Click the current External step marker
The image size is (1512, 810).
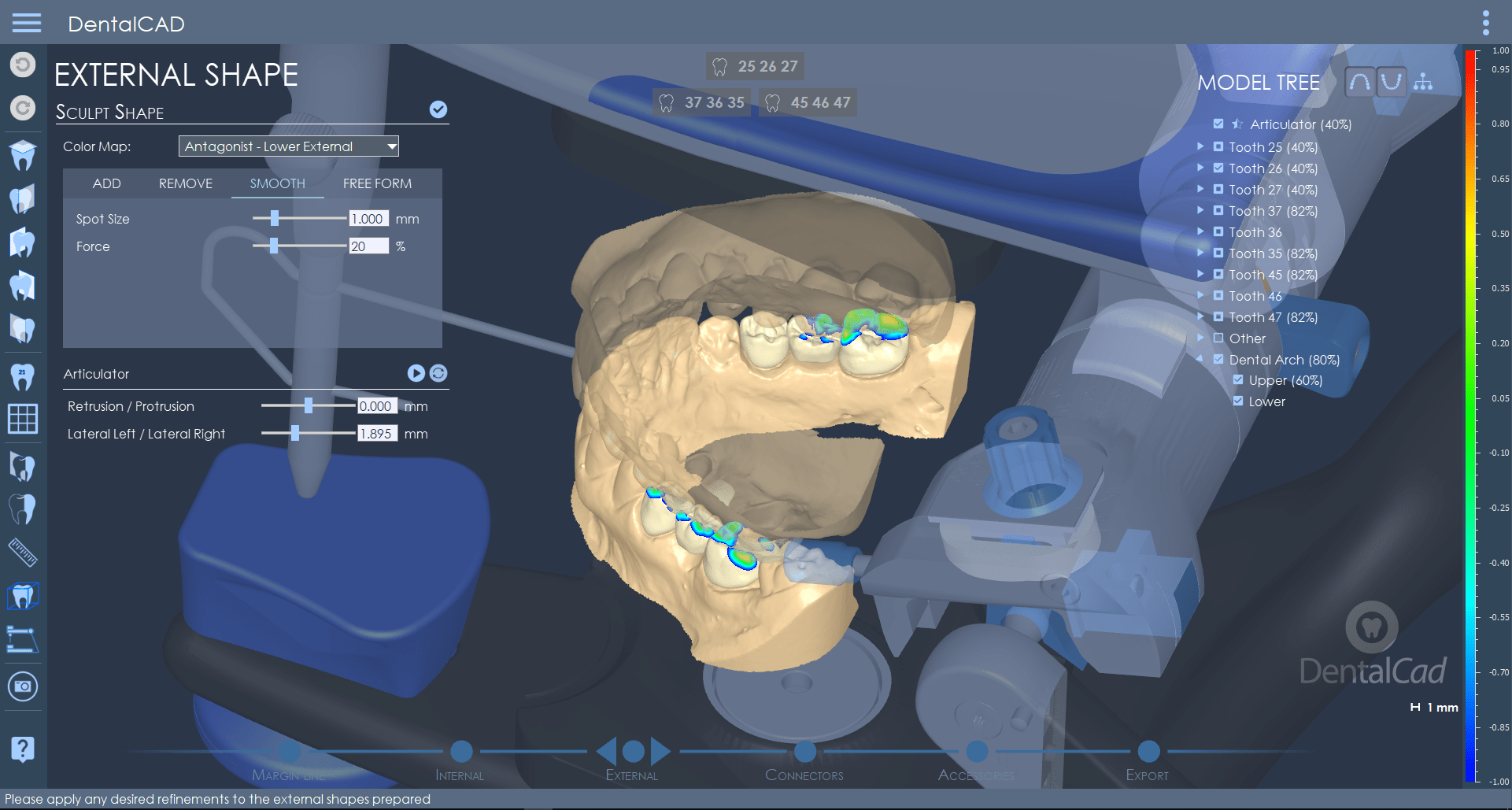pos(634,751)
